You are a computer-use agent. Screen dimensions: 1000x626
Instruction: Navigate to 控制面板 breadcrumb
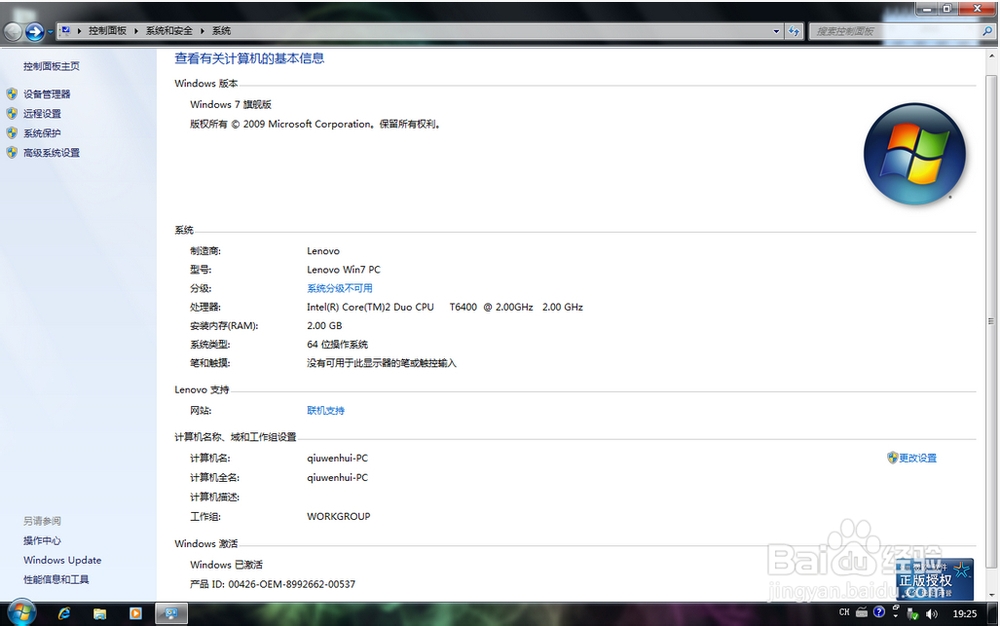(x=107, y=31)
